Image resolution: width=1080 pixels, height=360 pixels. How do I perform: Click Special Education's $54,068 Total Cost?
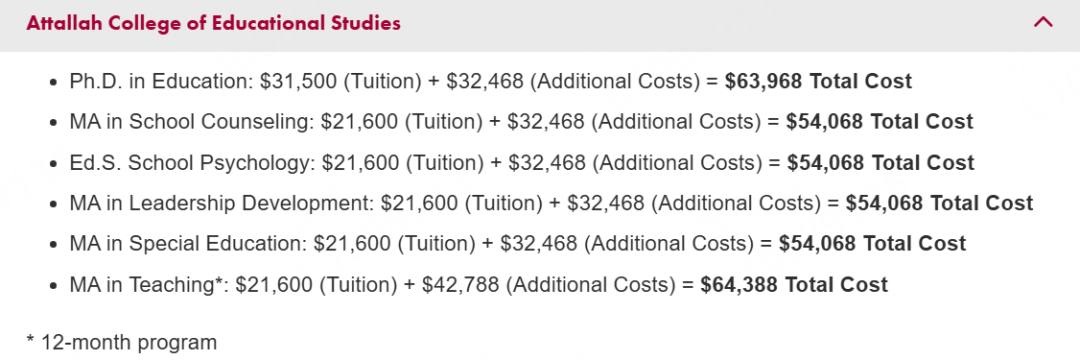(873, 244)
